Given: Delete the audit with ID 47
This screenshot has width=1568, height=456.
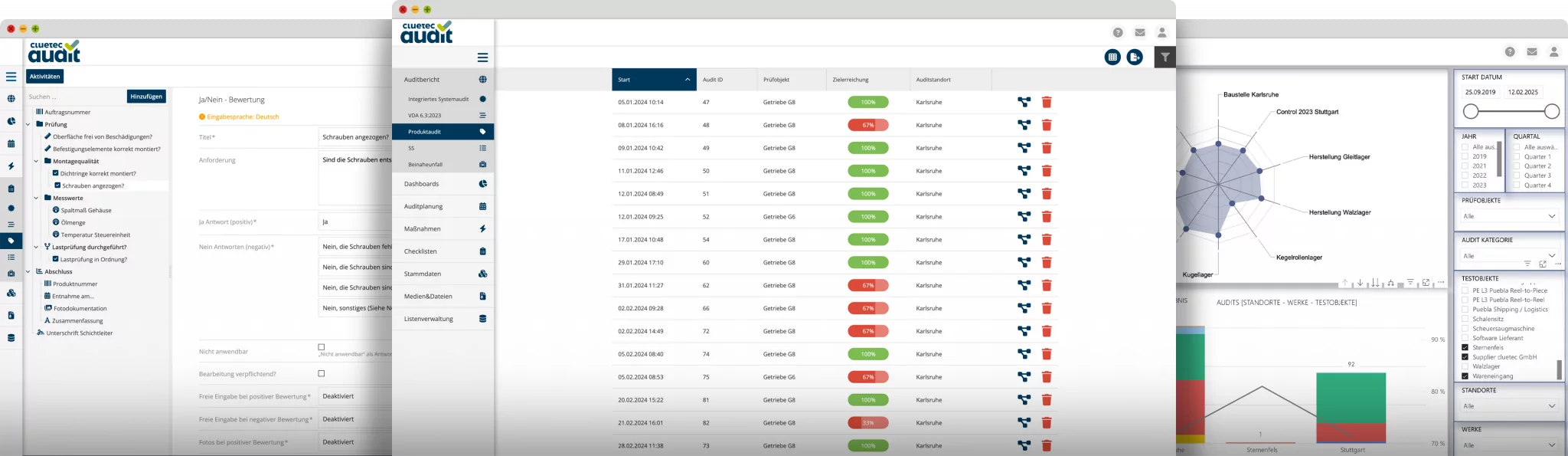Looking at the screenshot, I should pyautogui.click(x=1047, y=102).
